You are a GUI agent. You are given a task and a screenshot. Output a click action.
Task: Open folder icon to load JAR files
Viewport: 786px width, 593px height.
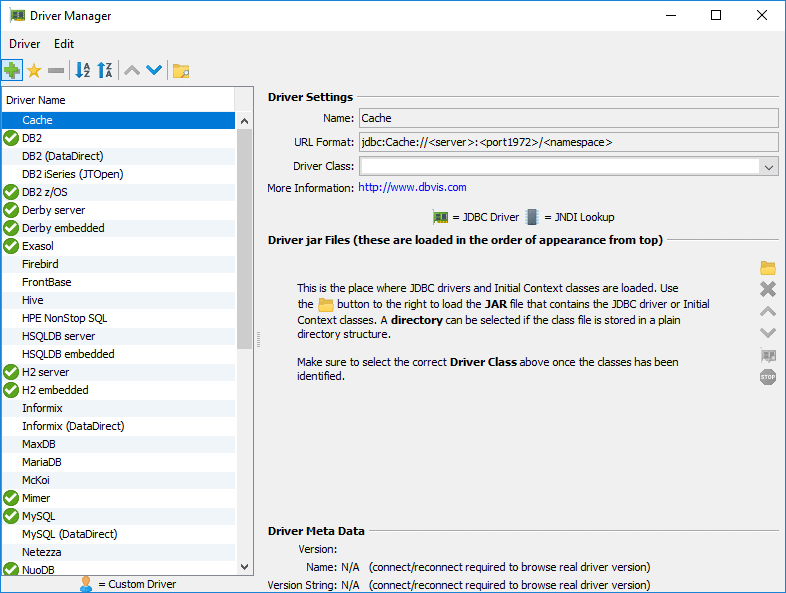coord(767,268)
